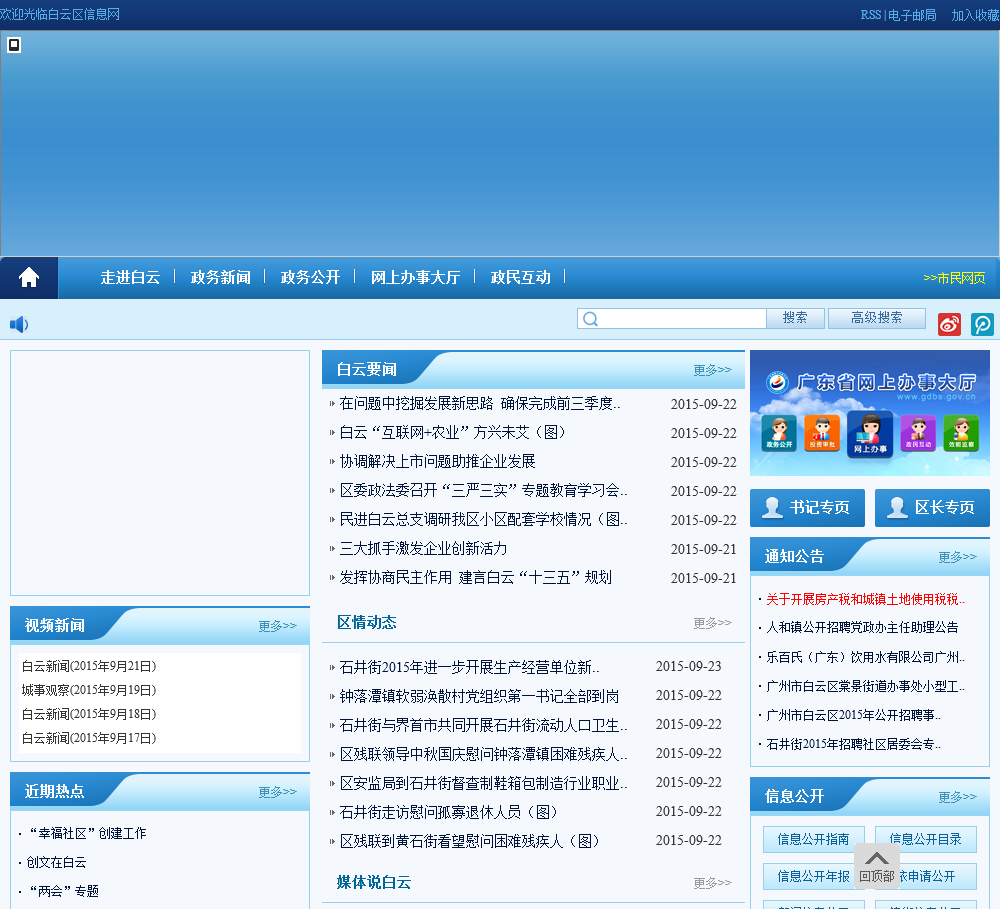This screenshot has height=909, width=1000.
Task: Open notice 乐百氏（广东）饮用水有限公司广州..
Action: (865, 657)
